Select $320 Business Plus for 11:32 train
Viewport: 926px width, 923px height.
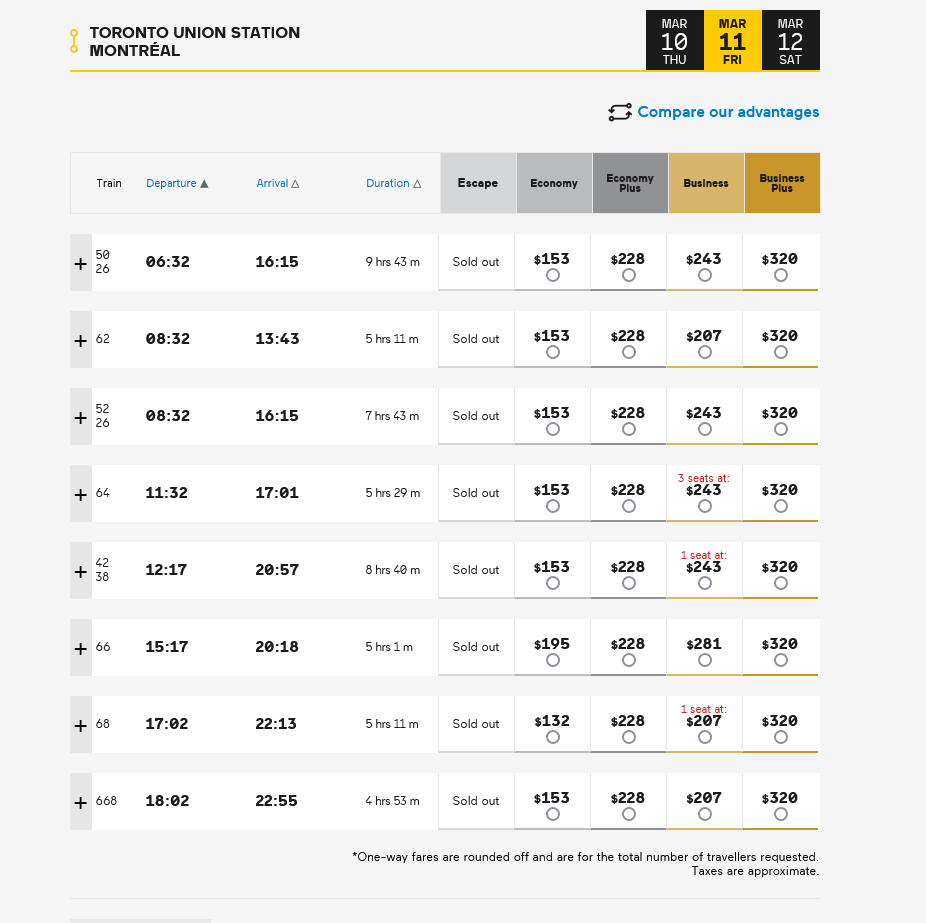pyautogui.click(x=781, y=506)
